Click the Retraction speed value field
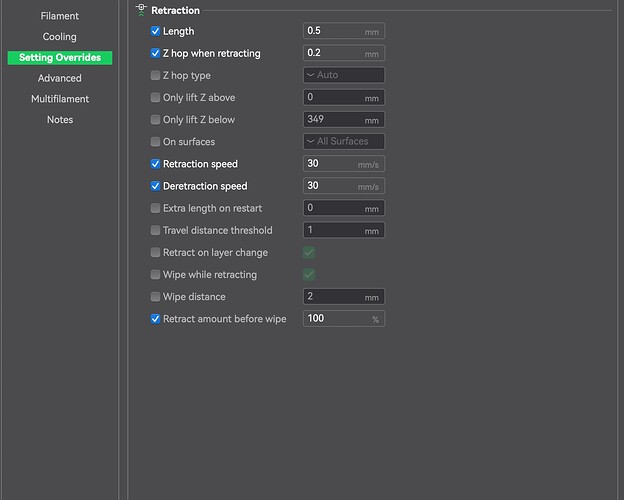The width and height of the screenshot is (624, 500). tap(329, 164)
